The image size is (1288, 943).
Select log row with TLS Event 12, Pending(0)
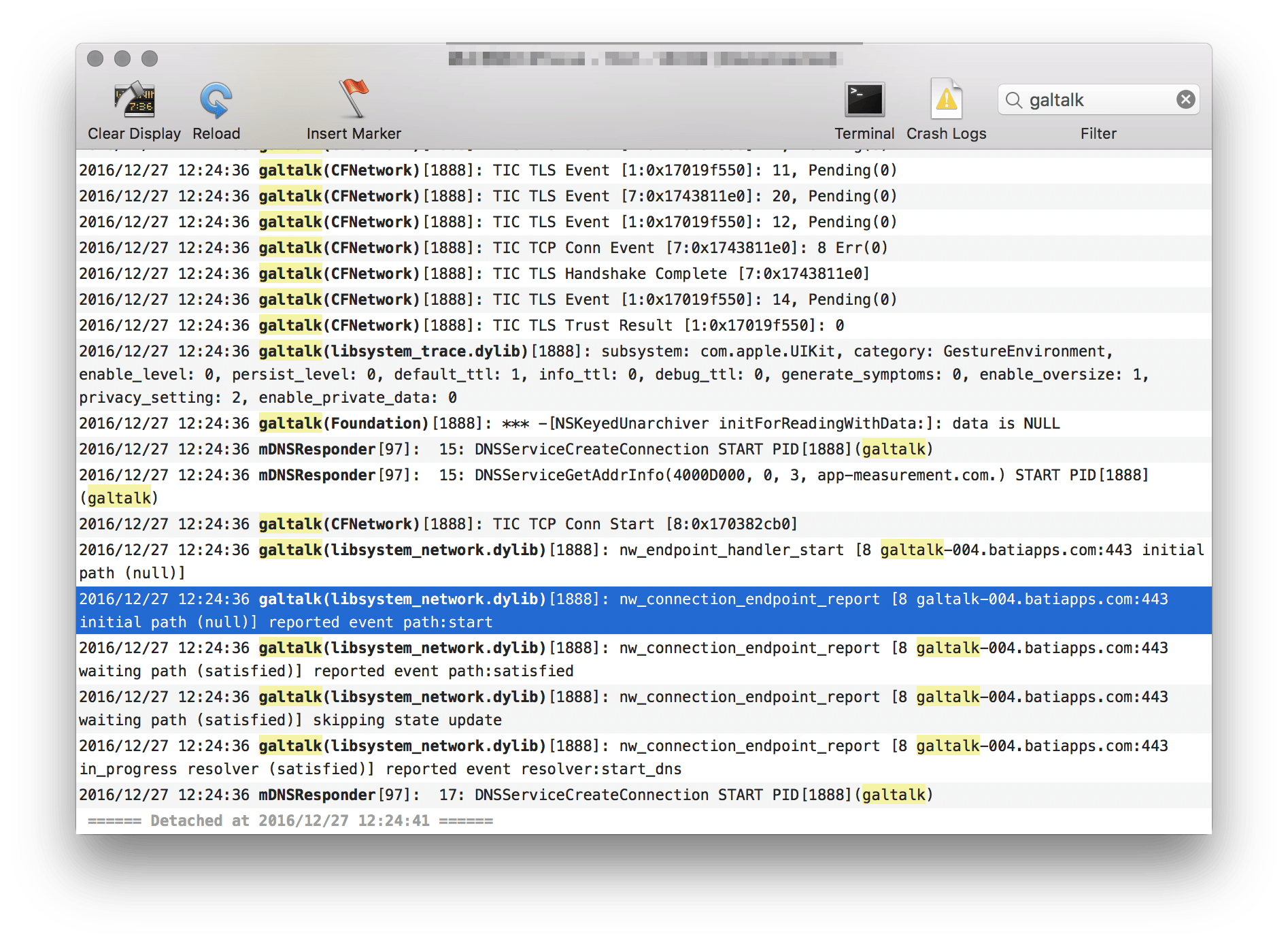pos(643,222)
